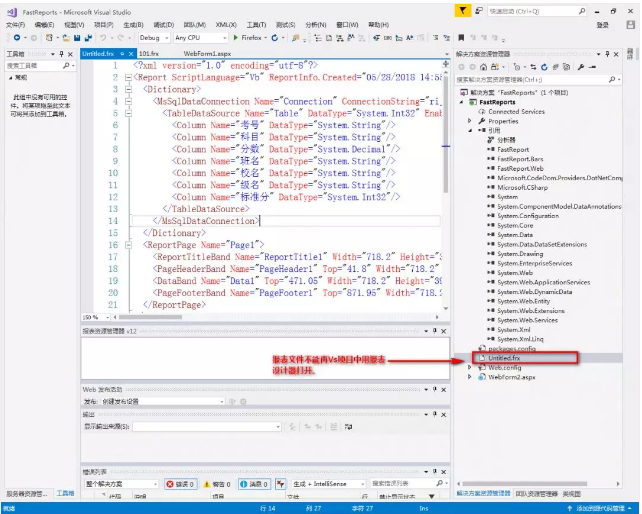Click the Save All toolbar icon
The image size is (642, 514).
coord(88,38)
